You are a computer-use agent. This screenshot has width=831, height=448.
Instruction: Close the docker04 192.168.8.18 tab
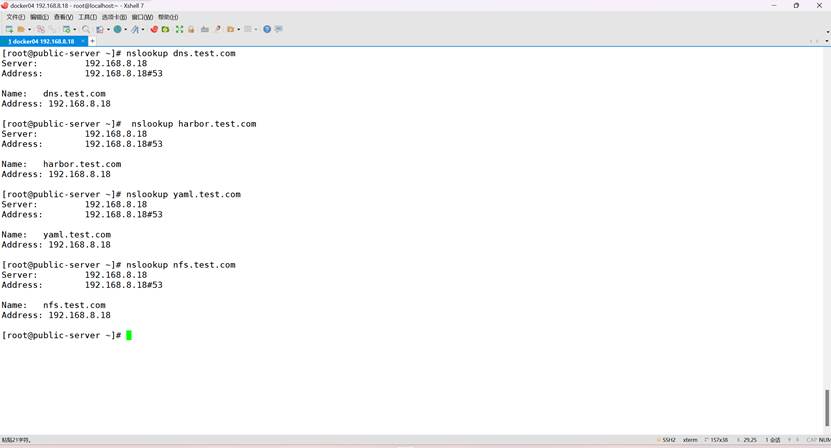tap(83, 41)
